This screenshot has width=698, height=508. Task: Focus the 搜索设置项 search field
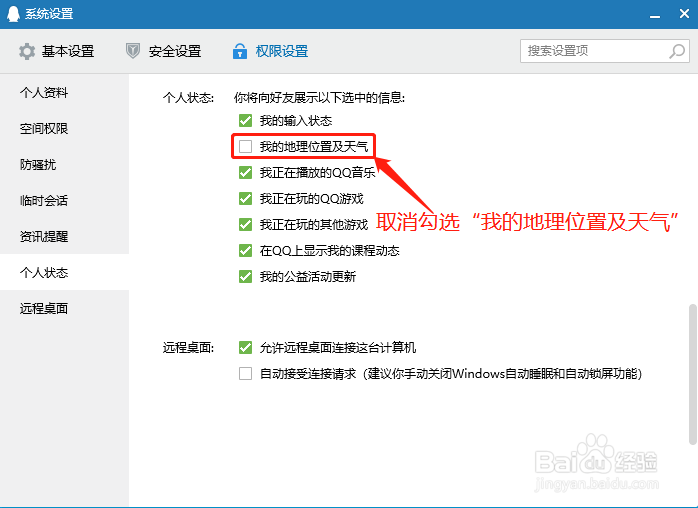tap(605, 51)
